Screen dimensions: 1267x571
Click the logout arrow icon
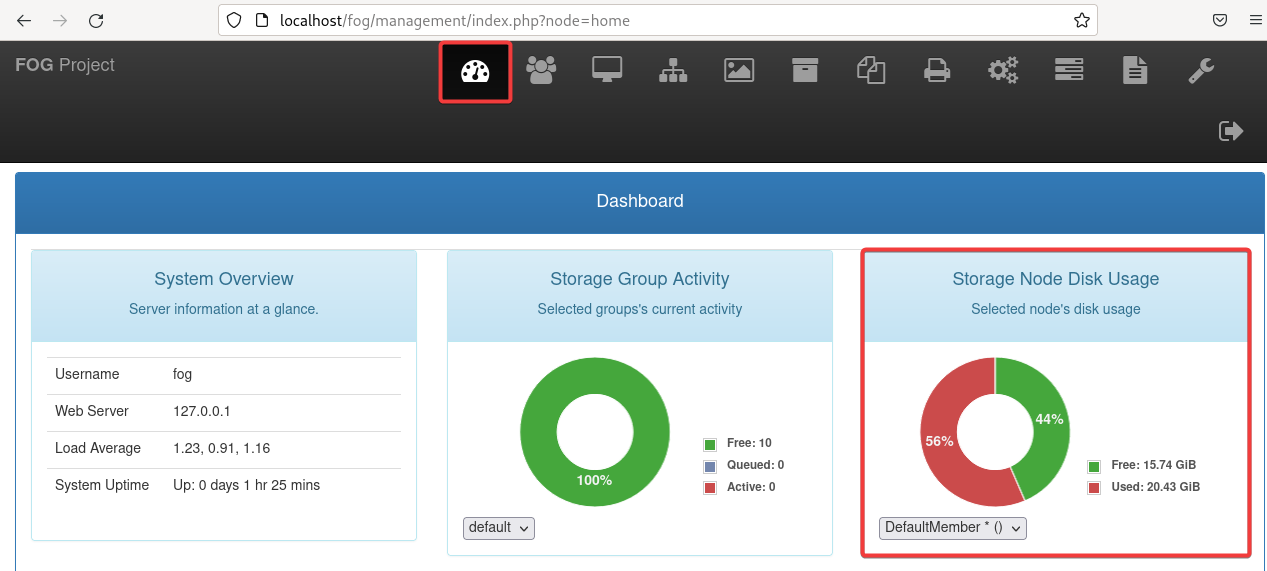coord(1230,131)
